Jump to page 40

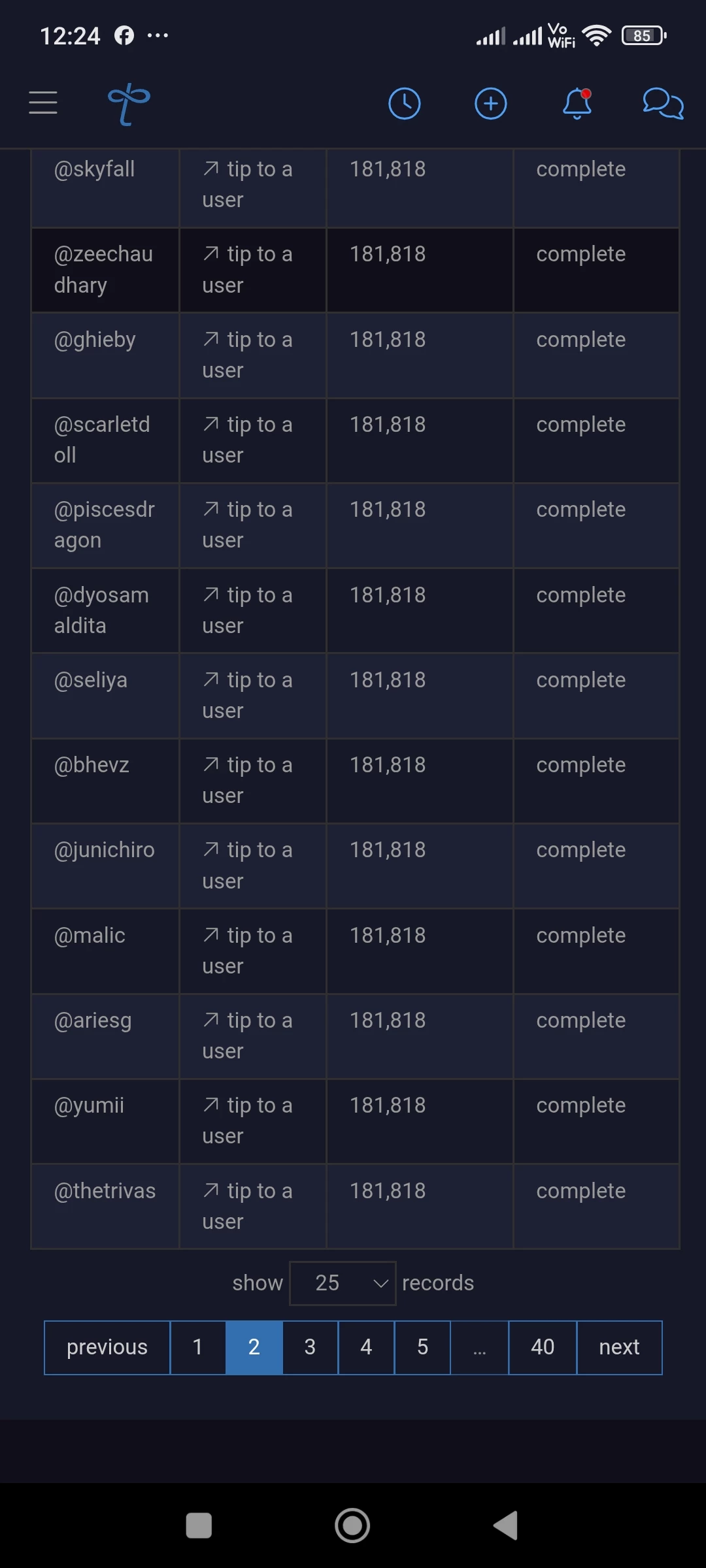[543, 1347]
